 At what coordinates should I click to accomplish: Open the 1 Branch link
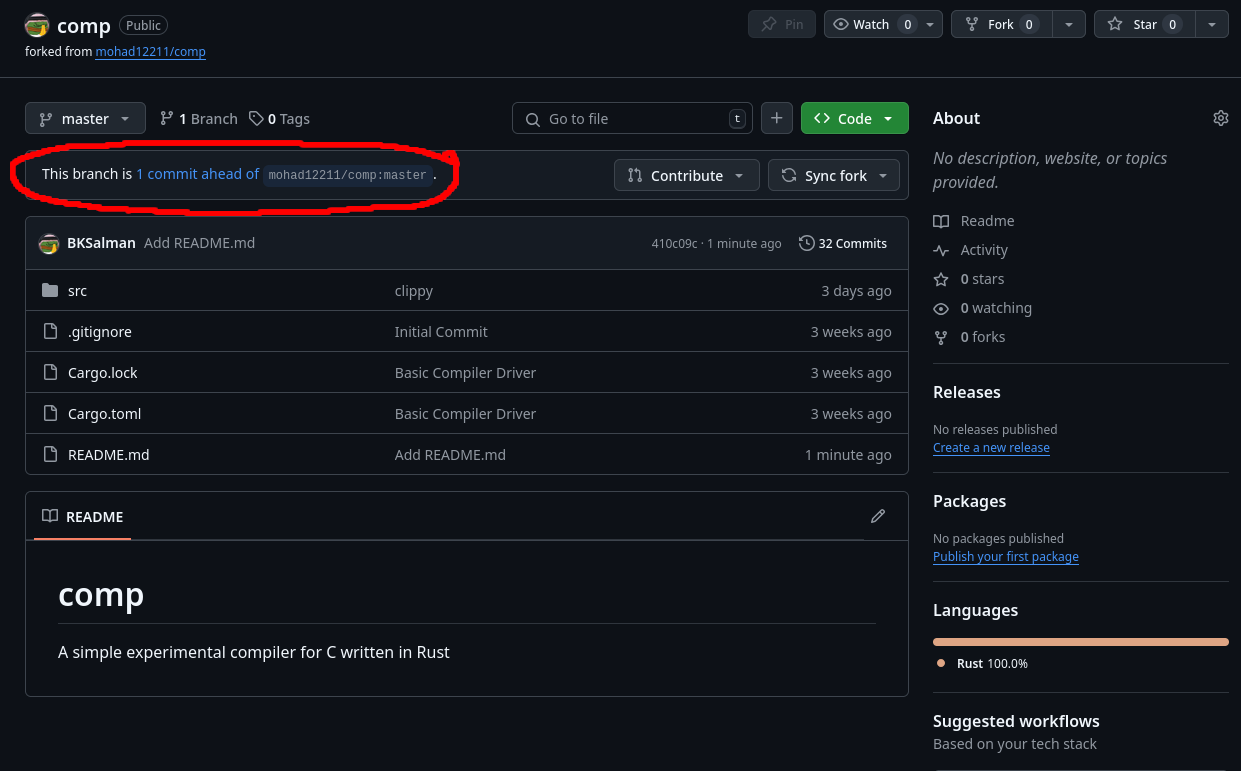[199, 118]
